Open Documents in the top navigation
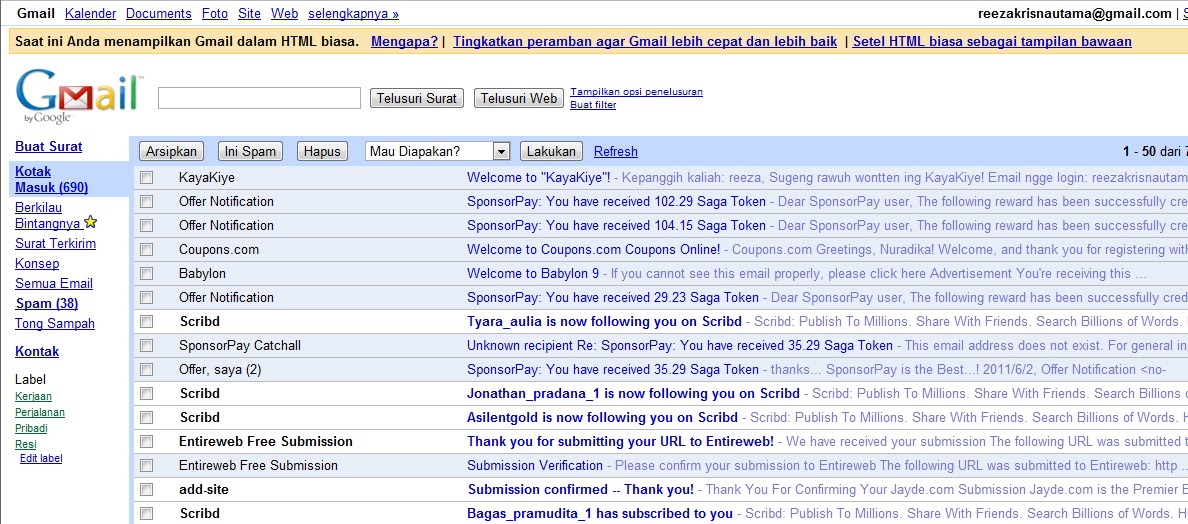The width and height of the screenshot is (1188, 524). click(158, 14)
